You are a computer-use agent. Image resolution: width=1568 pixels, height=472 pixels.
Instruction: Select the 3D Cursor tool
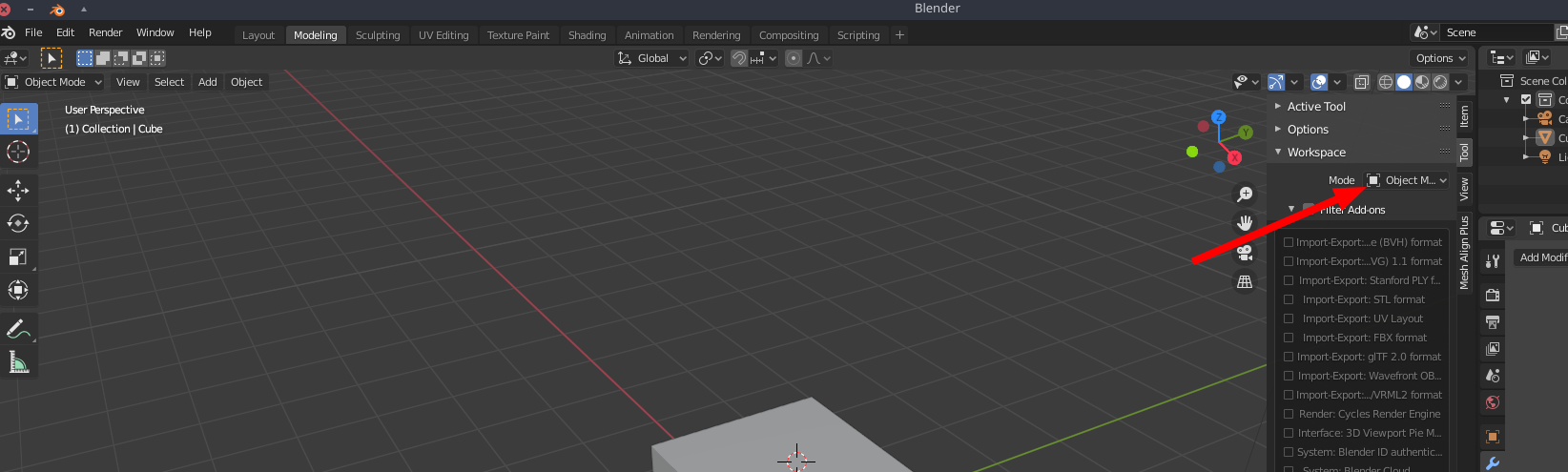click(18, 152)
